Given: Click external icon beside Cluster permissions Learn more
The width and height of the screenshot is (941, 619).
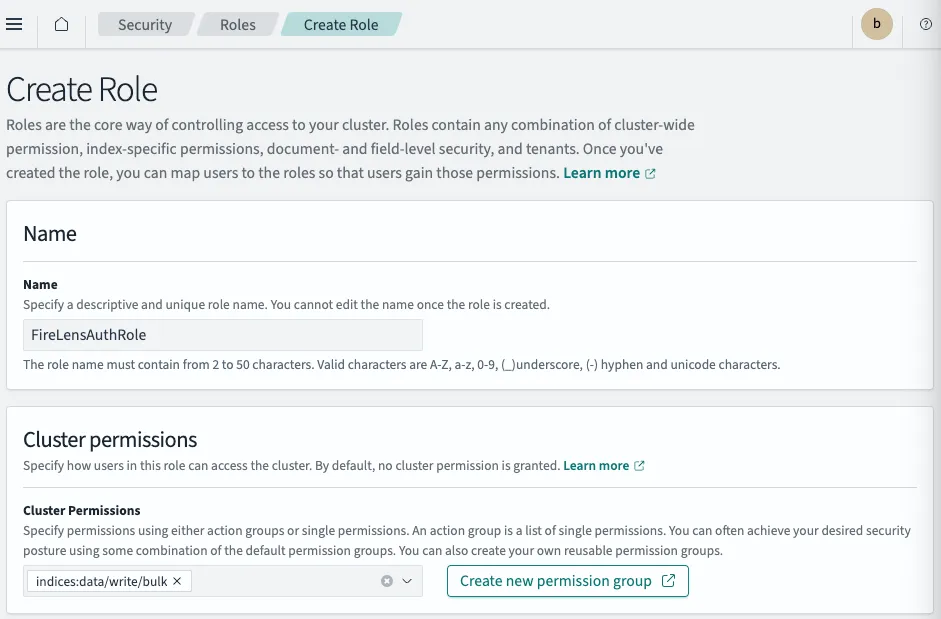Looking at the screenshot, I should pos(640,466).
